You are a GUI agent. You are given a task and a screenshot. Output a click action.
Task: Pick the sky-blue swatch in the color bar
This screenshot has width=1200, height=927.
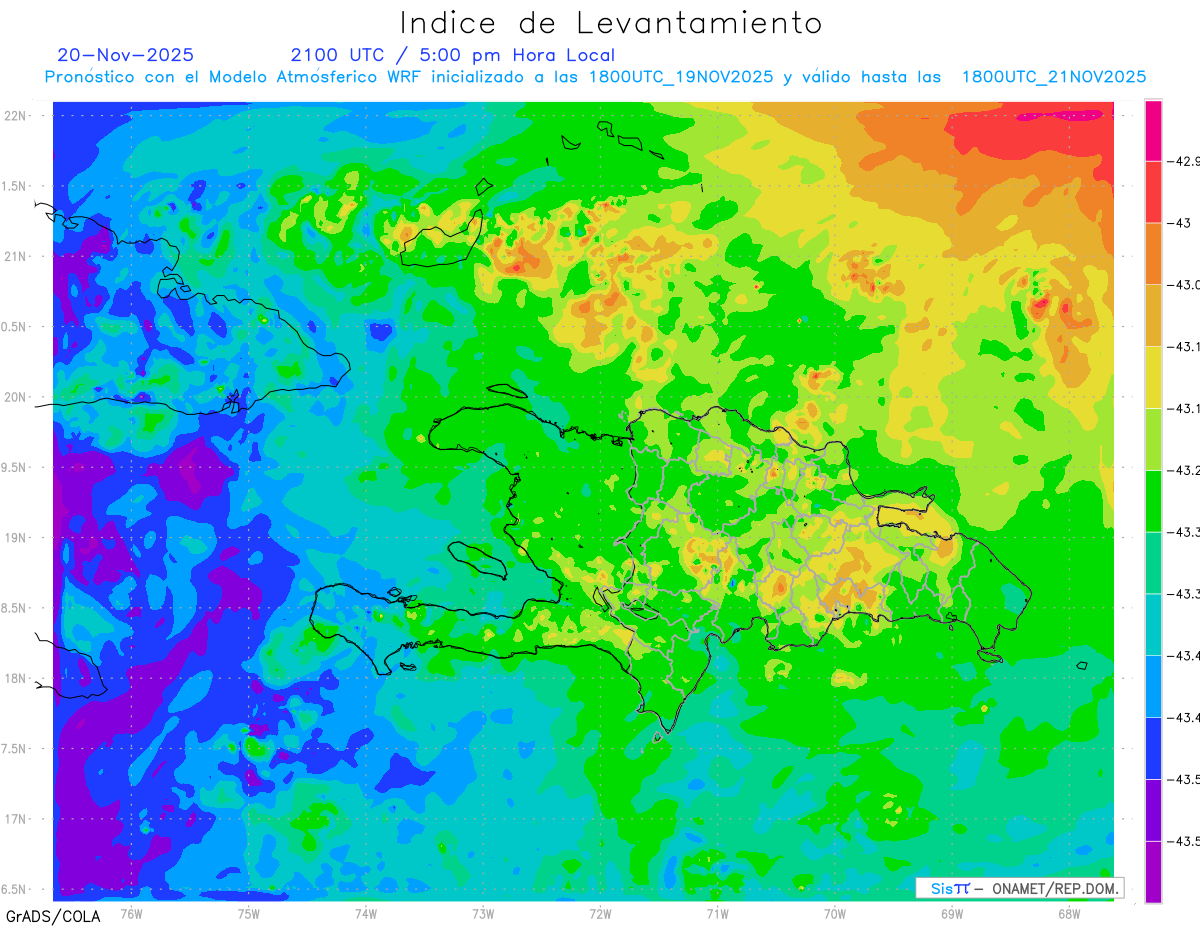[1153, 686]
